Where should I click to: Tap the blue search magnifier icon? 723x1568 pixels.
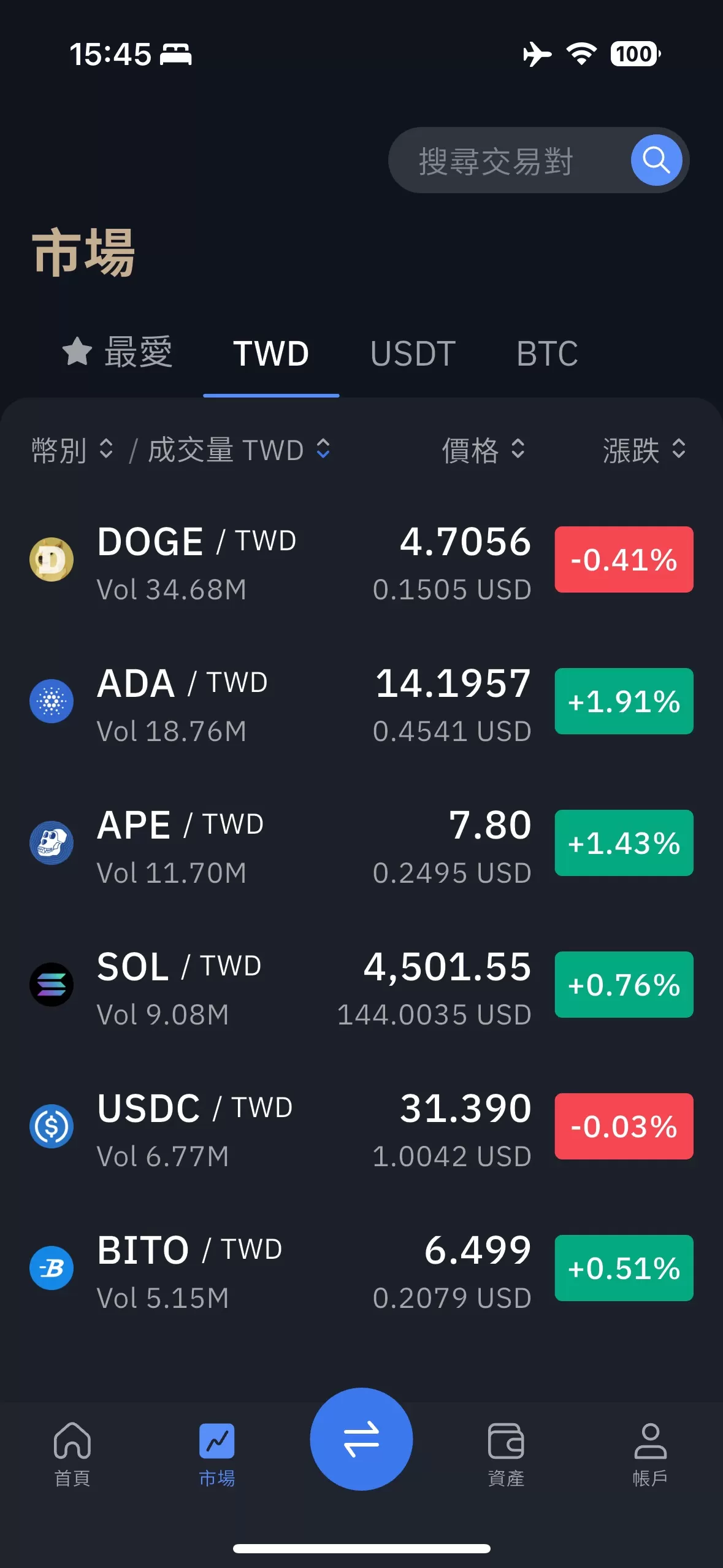(656, 160)
